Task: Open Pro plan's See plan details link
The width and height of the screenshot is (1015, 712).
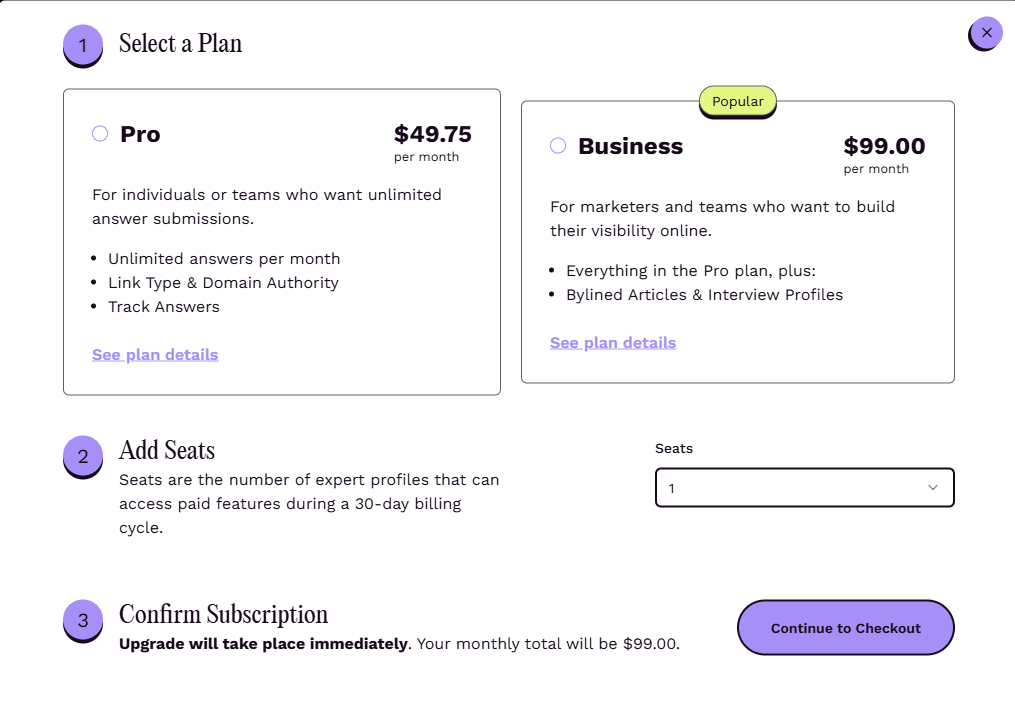Action: pos(154,354)
